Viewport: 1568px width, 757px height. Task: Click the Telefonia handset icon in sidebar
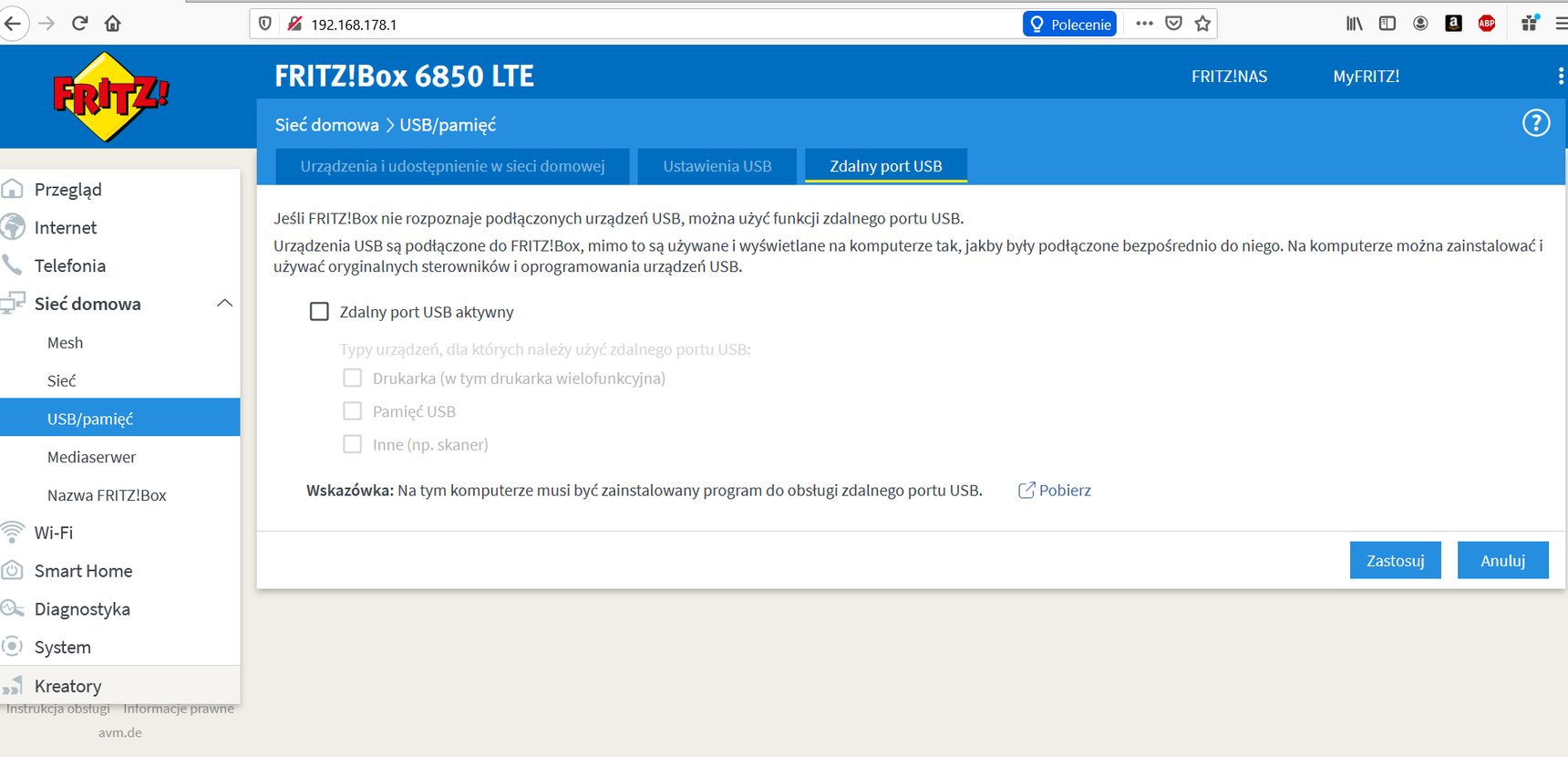(12, 265)
